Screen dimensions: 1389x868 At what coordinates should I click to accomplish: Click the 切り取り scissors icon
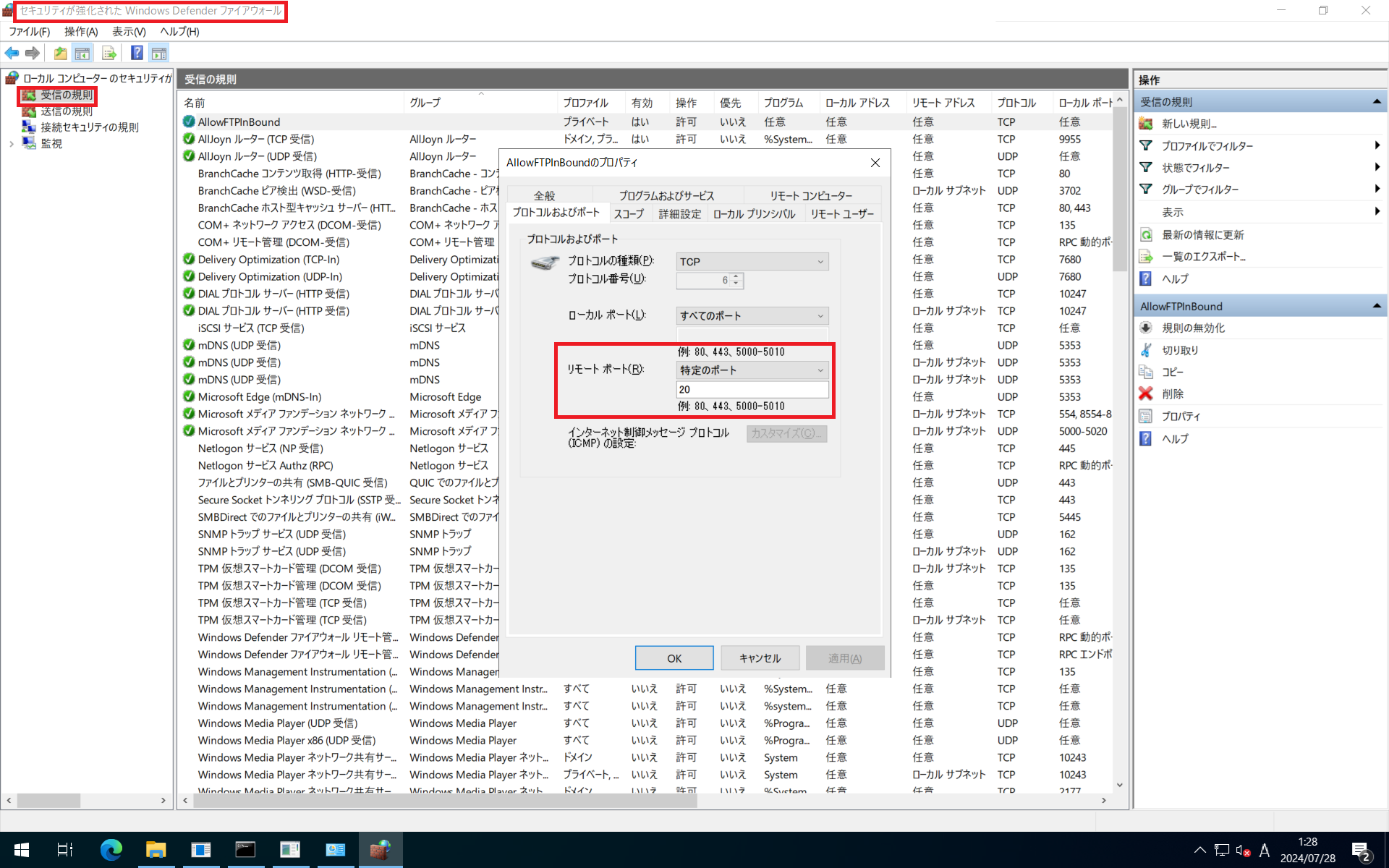click(1146, 350)
